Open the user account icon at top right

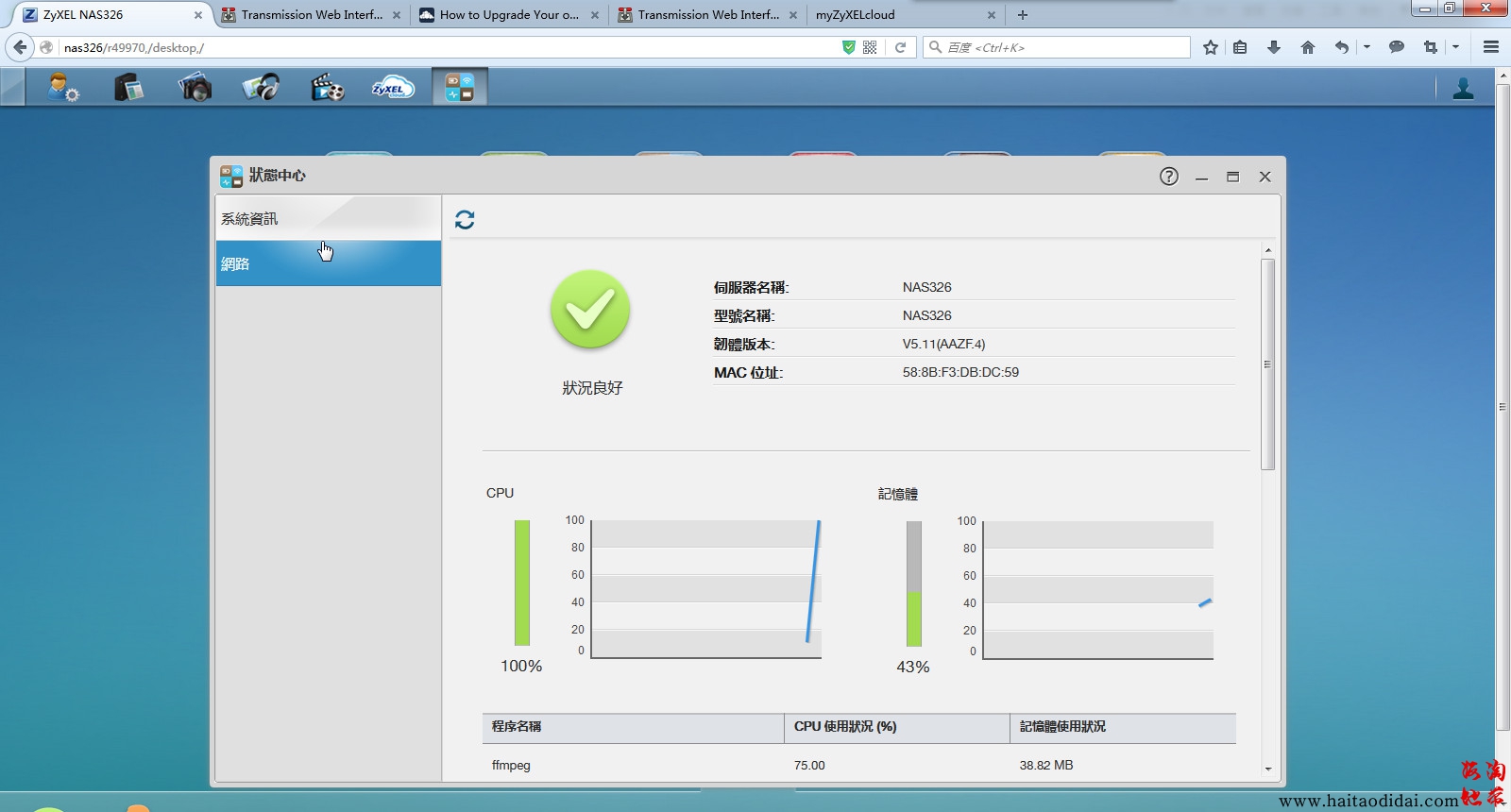(1463, 89)
